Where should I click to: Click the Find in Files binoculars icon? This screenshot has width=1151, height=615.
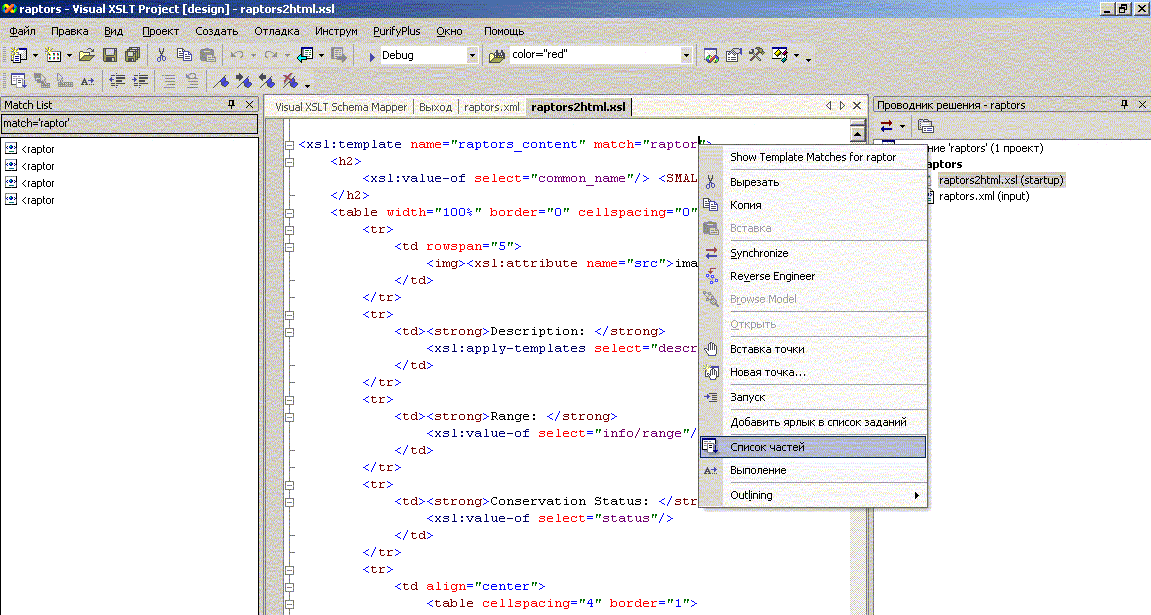[x=497, y=55]
